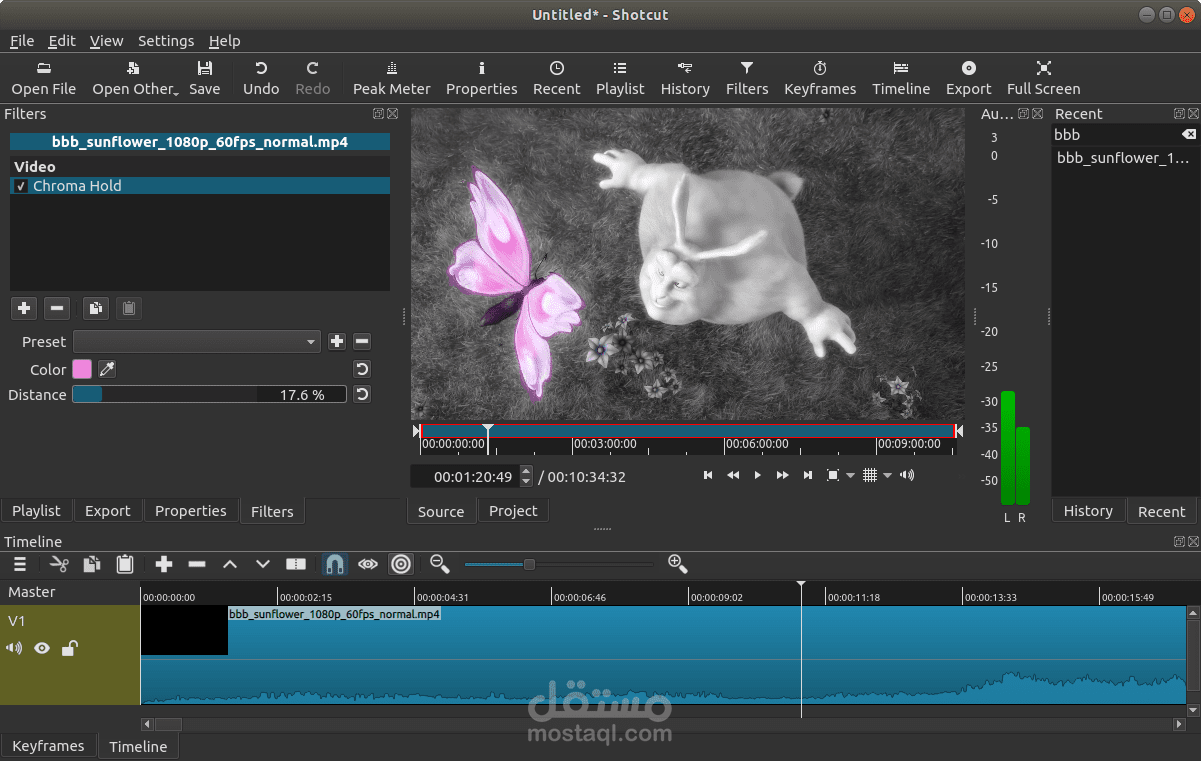This screenshot has height=761, width=1201.
Task: Open player volume control
Action: 907,475
